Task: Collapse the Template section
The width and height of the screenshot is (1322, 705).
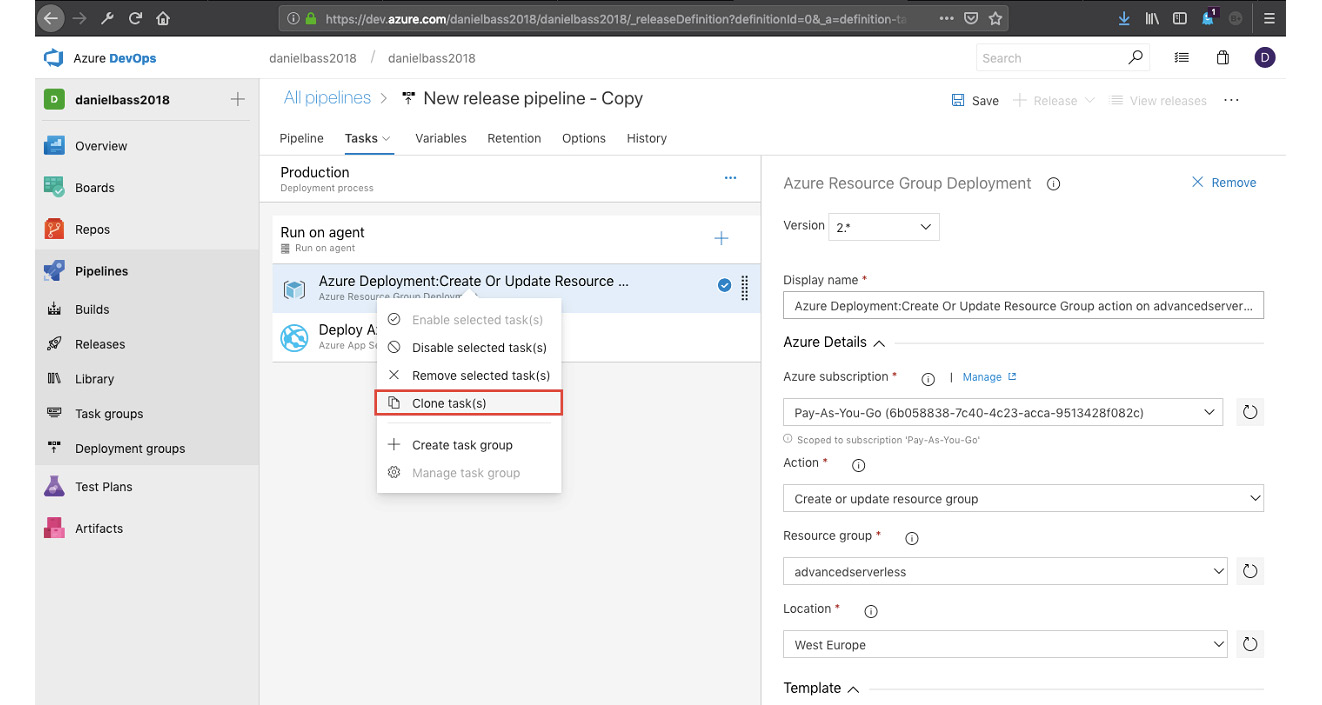Action: tap(854, 689)
